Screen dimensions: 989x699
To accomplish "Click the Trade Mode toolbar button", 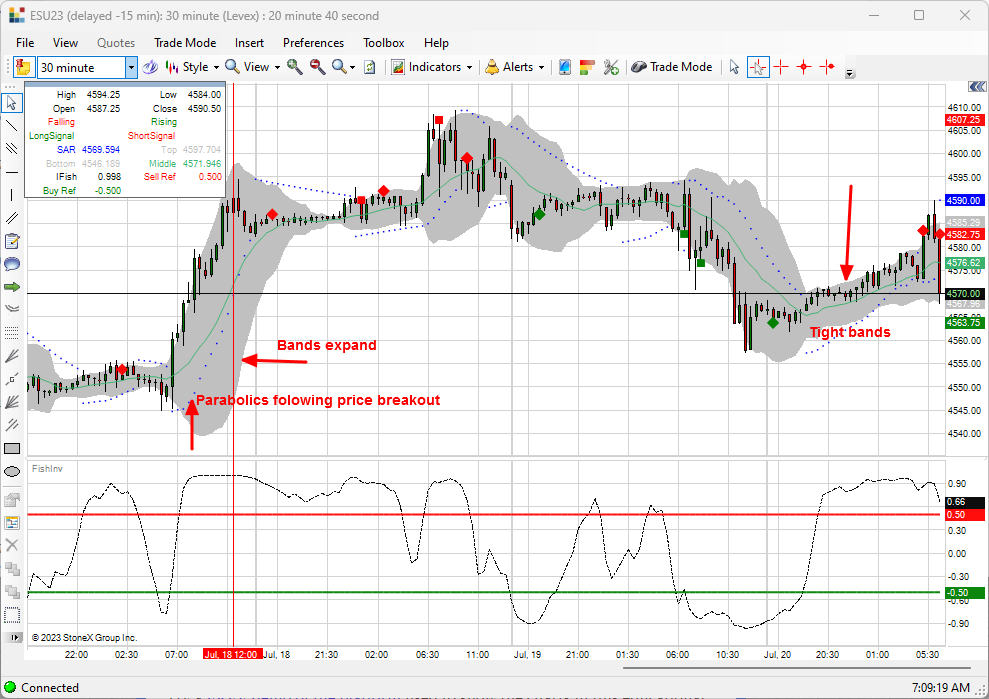I will pyautogui.click(x=671, y=67).
